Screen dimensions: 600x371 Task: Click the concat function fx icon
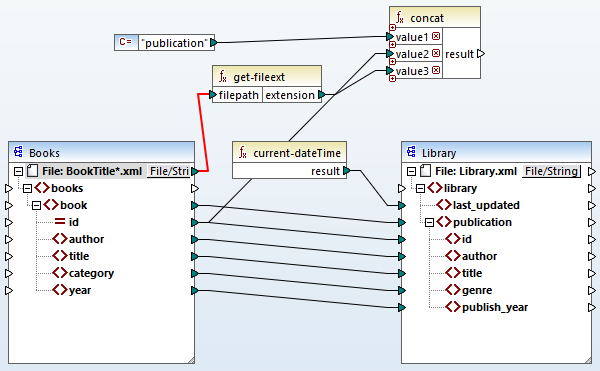click(399, 18)
